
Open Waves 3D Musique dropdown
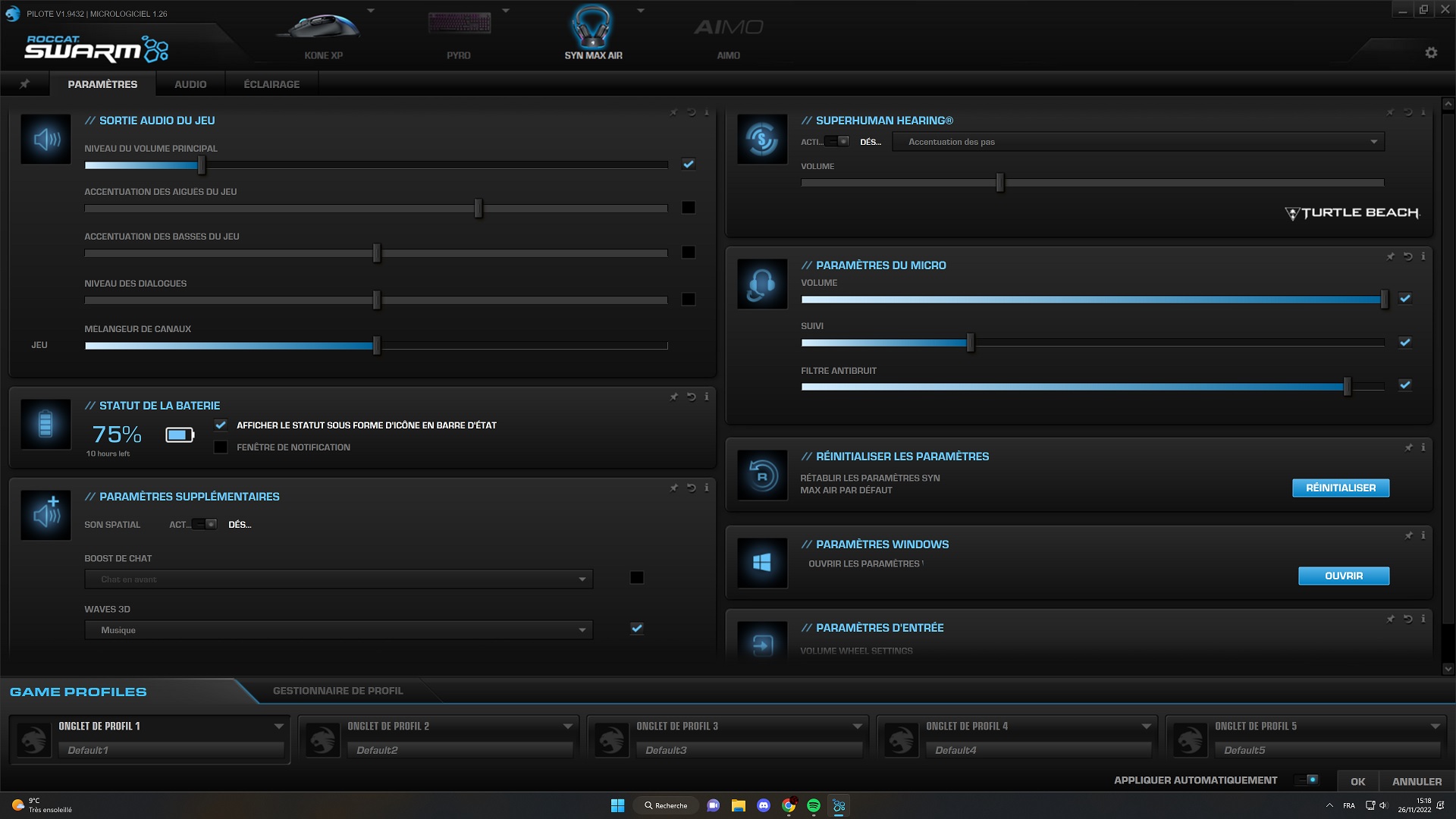click(338, 630)
